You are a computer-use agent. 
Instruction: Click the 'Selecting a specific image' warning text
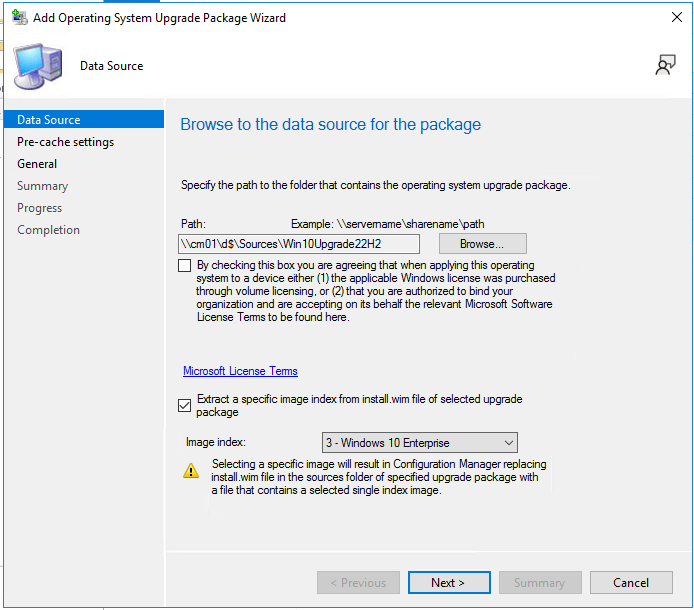tap(379, 477)
